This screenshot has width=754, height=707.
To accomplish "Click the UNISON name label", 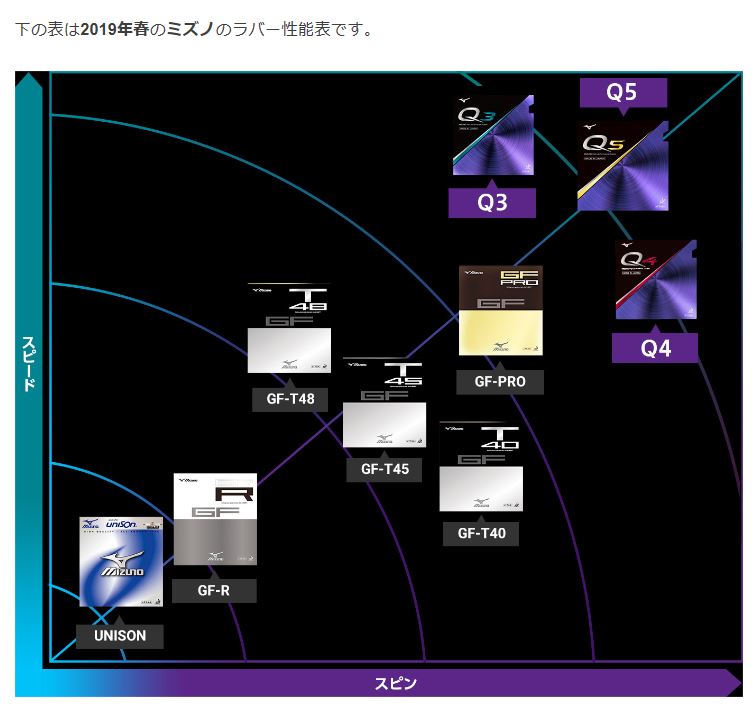I will click(120, 636).
